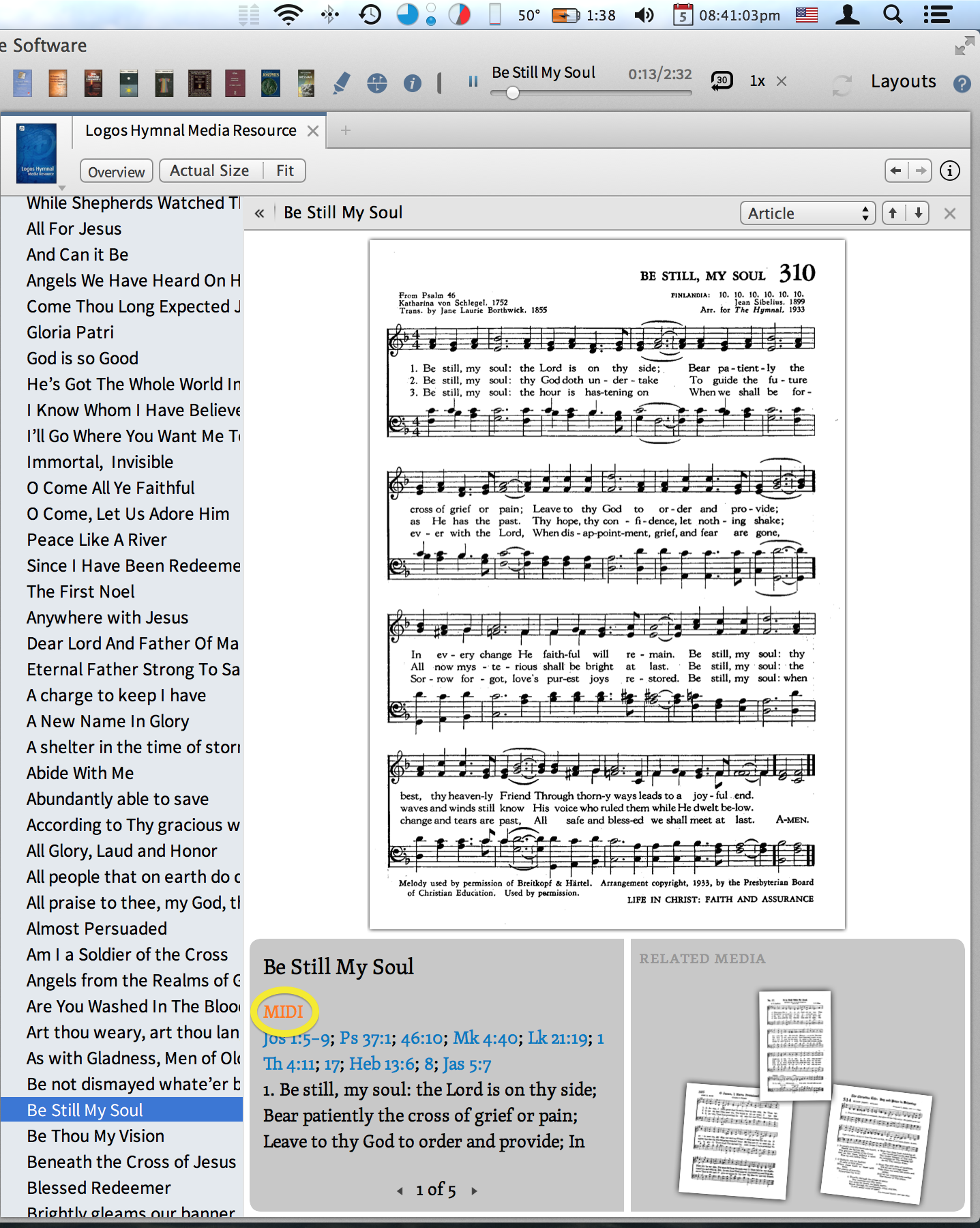Select the highlighted 'Be Still My Soul' row
This screenshot has height=1228, width=980.
[121, 1110]
